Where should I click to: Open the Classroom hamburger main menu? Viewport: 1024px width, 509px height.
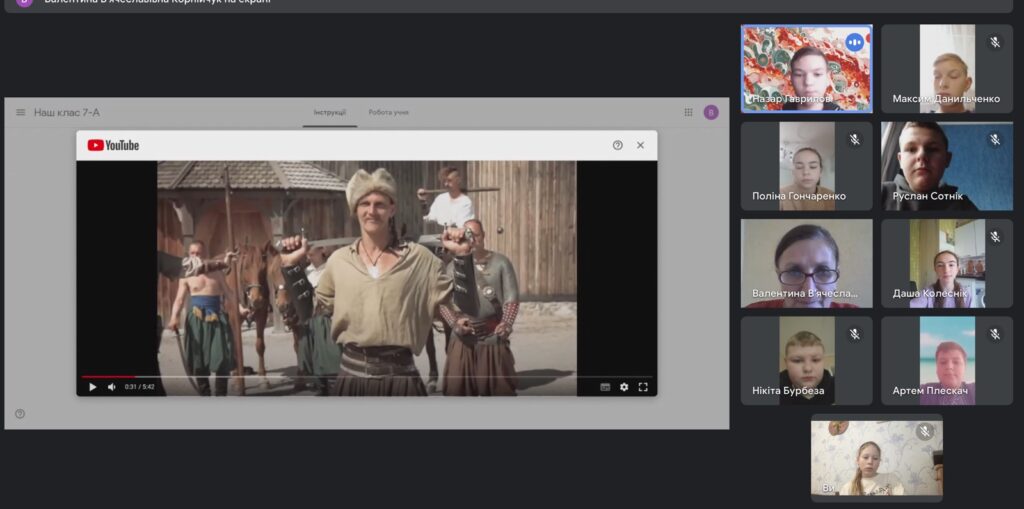pyautogui.click(x=20, y=112)
